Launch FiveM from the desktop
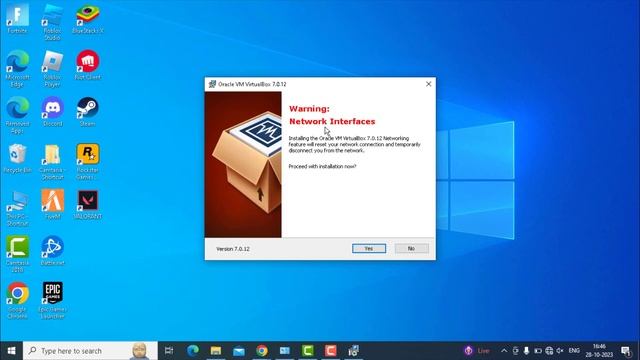The width and height of the screenshot is (640, 360). [52, 204]
